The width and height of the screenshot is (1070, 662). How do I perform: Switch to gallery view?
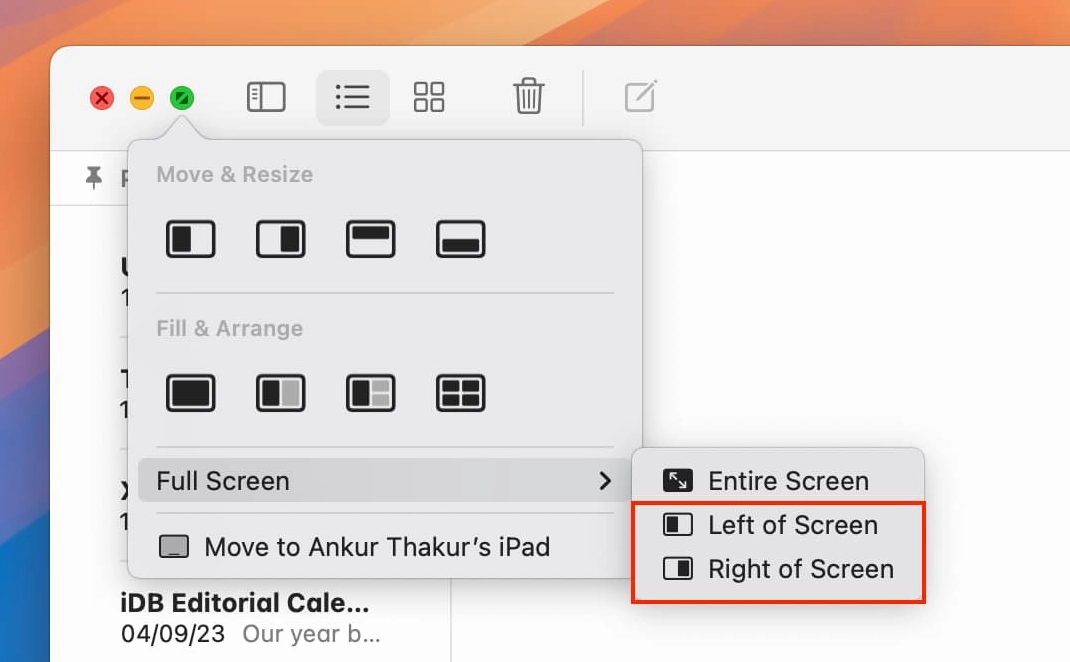(x=429, y=97)
